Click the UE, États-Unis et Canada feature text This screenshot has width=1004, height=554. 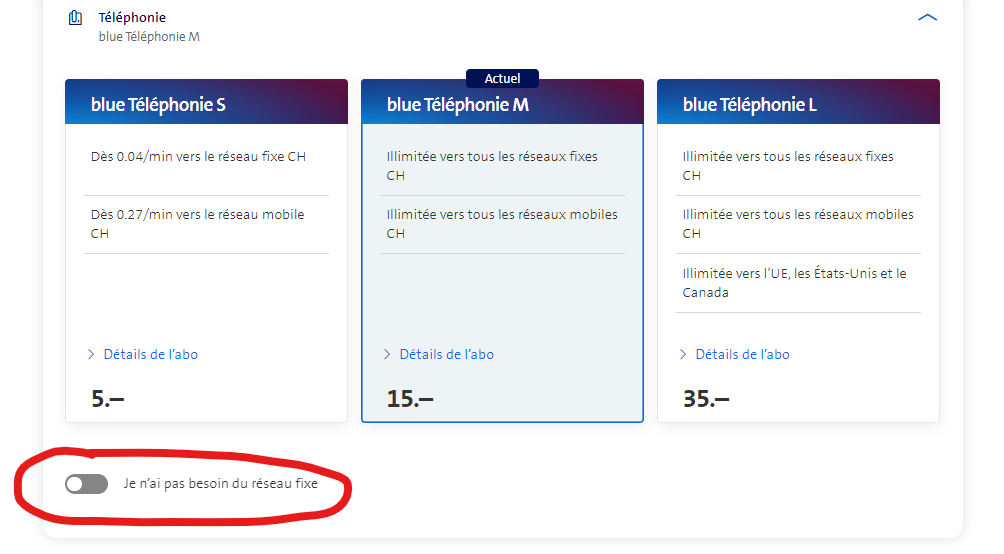(794, 283)
